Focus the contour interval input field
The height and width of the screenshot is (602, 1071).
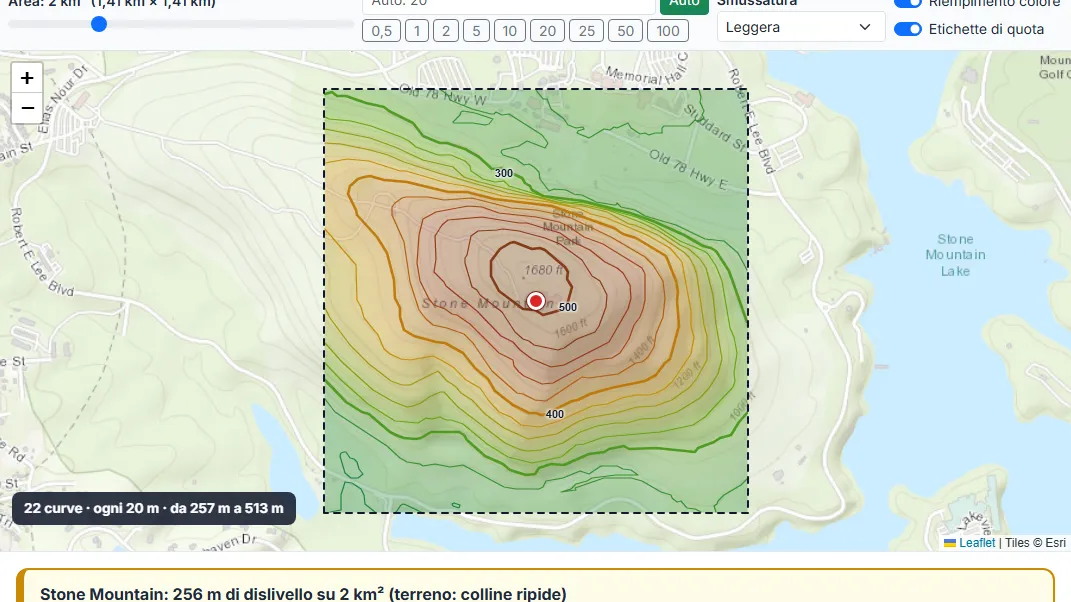[x=509, y=5]
